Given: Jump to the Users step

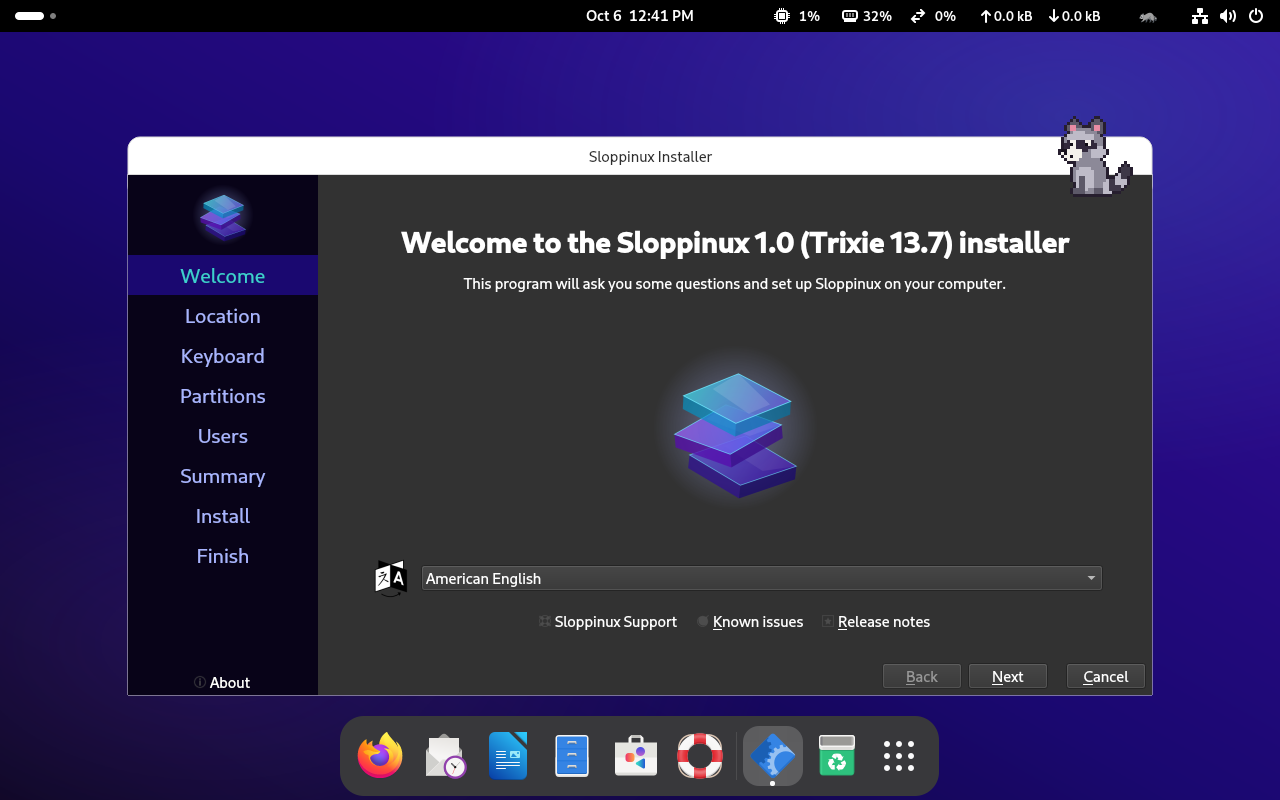Looking at the screenshot, I should point(223,436).
